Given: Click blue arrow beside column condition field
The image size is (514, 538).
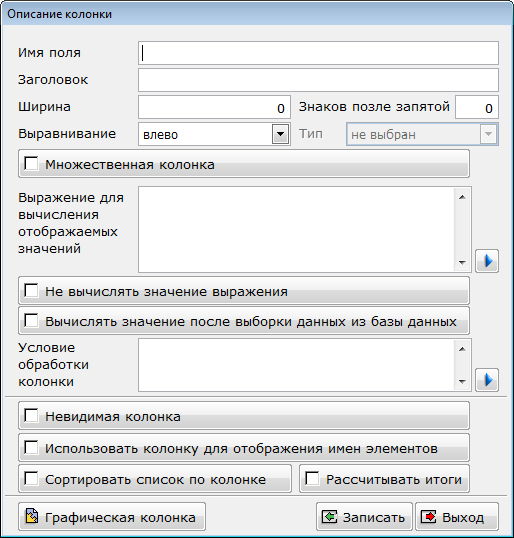Looking at the screenshot, I should pos(487,380).
